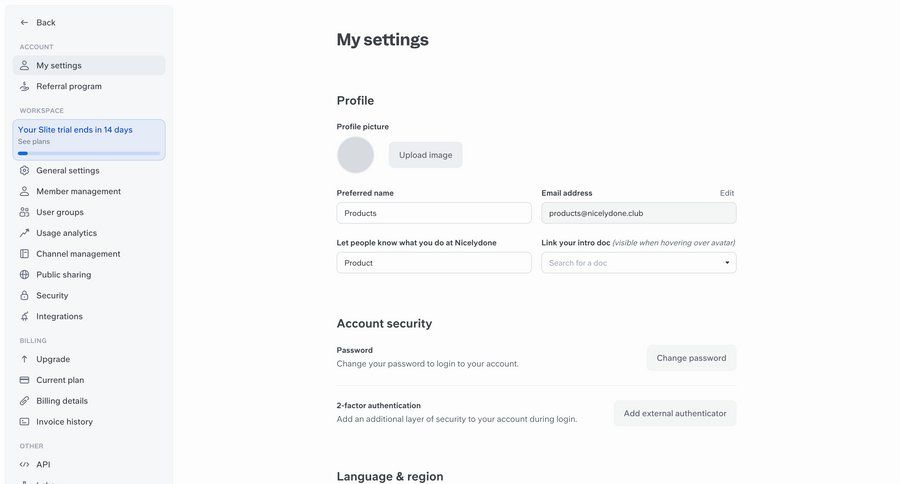This screenshot has height=484, width=900.
Task: Click the Preferred name input field
Action: tap(434, 213)
